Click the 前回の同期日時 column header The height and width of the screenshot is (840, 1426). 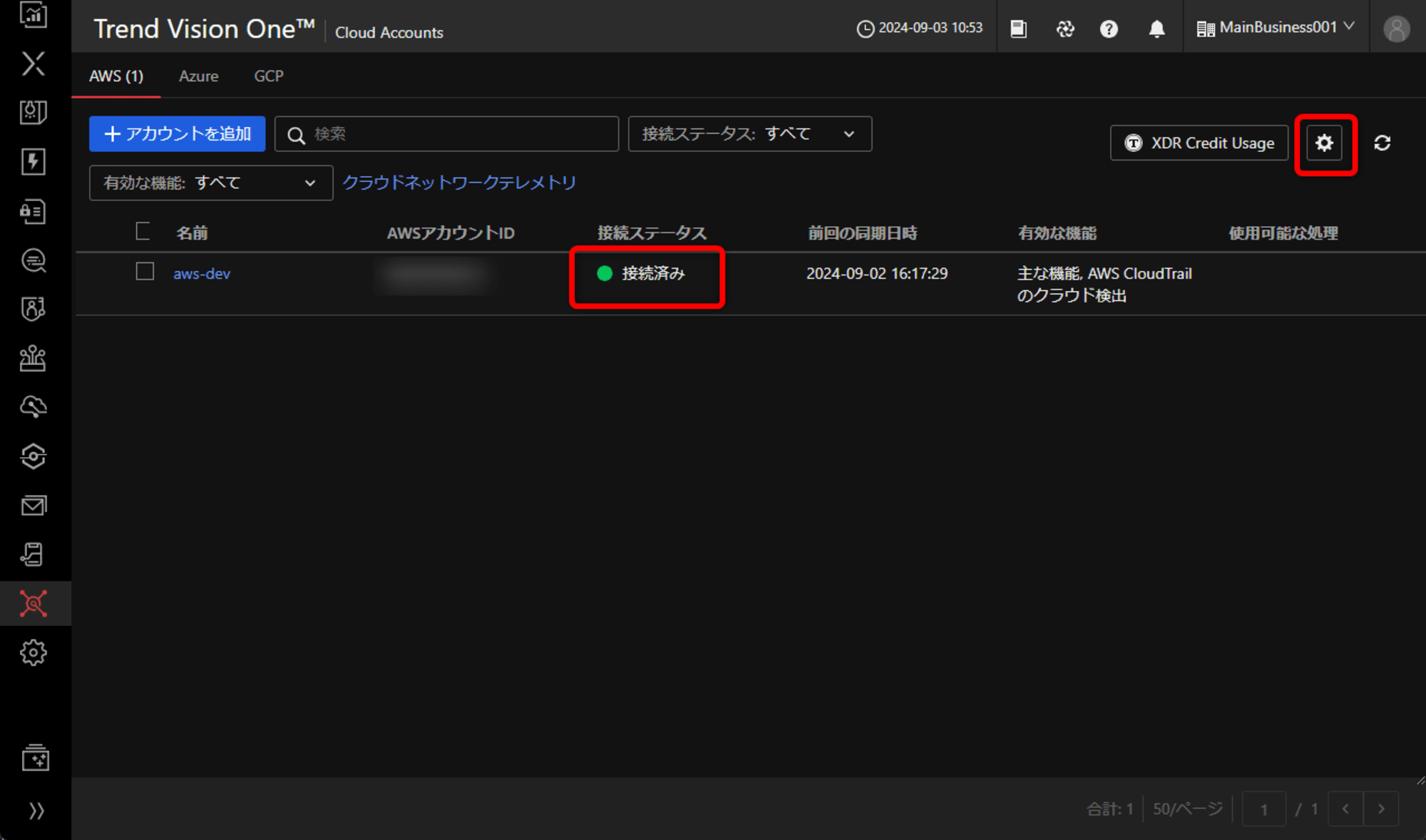[863, 232]
